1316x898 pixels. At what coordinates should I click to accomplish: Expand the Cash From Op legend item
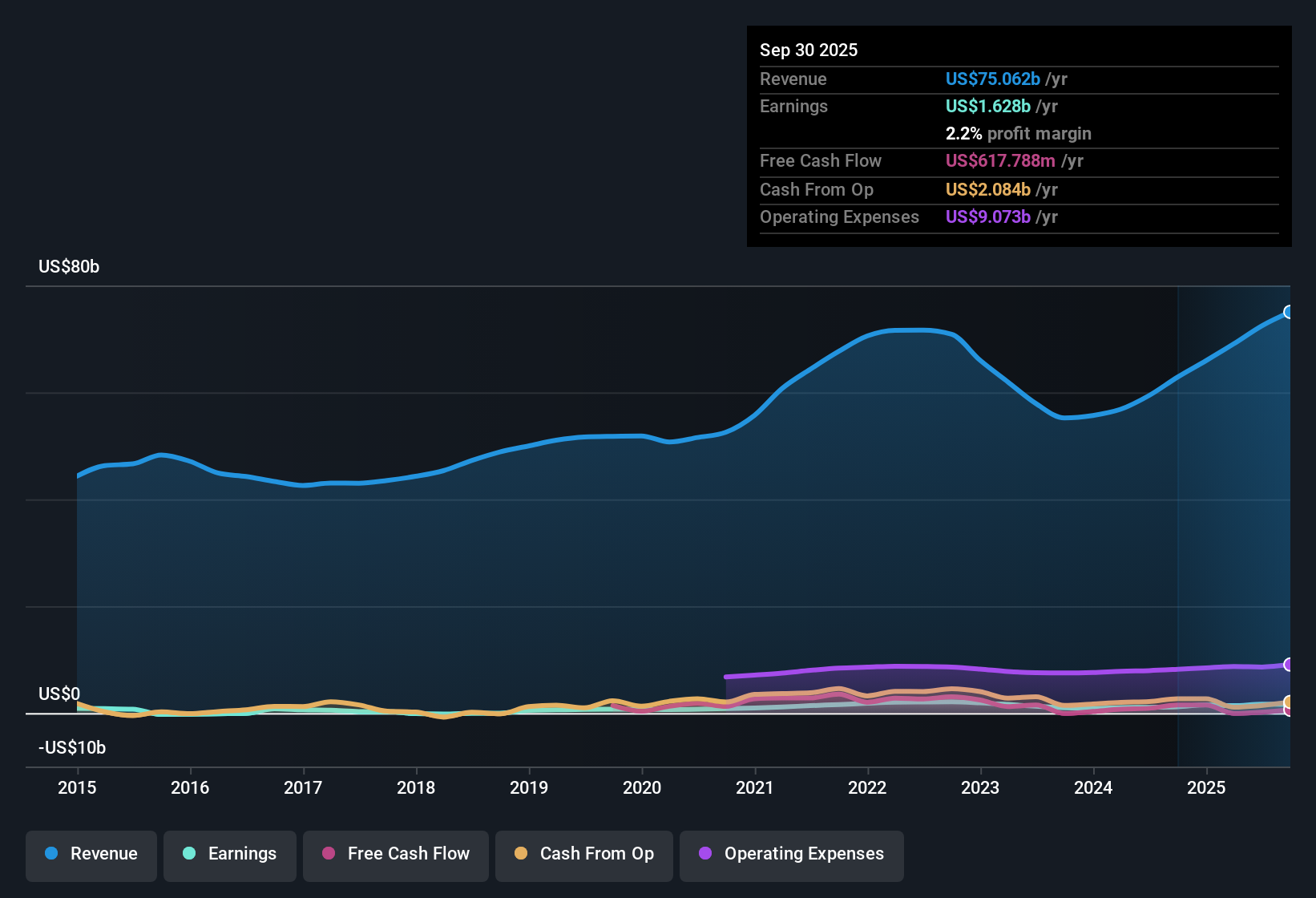tap(583, 854)
